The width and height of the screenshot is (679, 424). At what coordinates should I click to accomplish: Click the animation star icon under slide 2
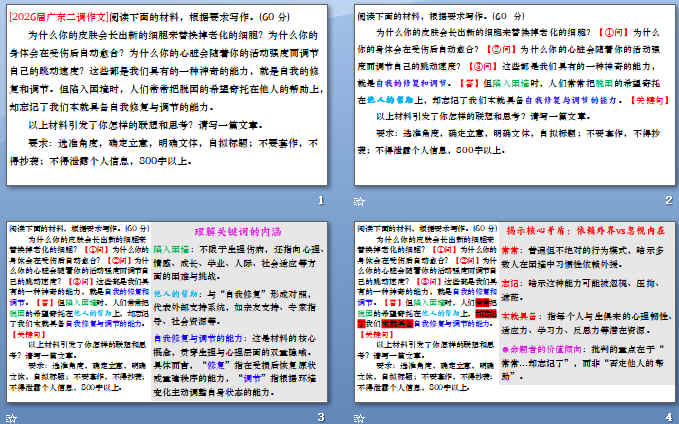(362, 203)
